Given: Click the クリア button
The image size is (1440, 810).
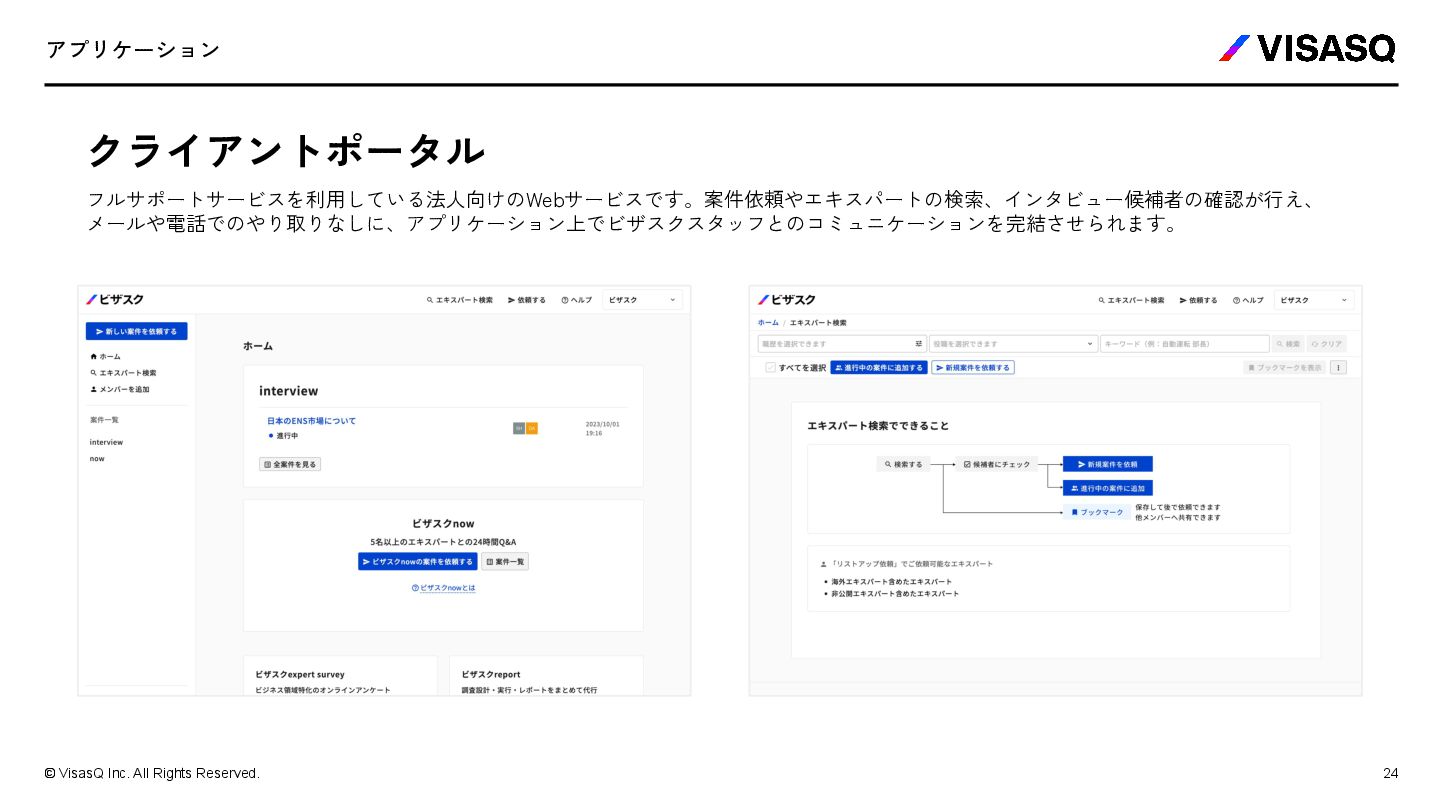Looking at the screenshot, I should 1327,343.
